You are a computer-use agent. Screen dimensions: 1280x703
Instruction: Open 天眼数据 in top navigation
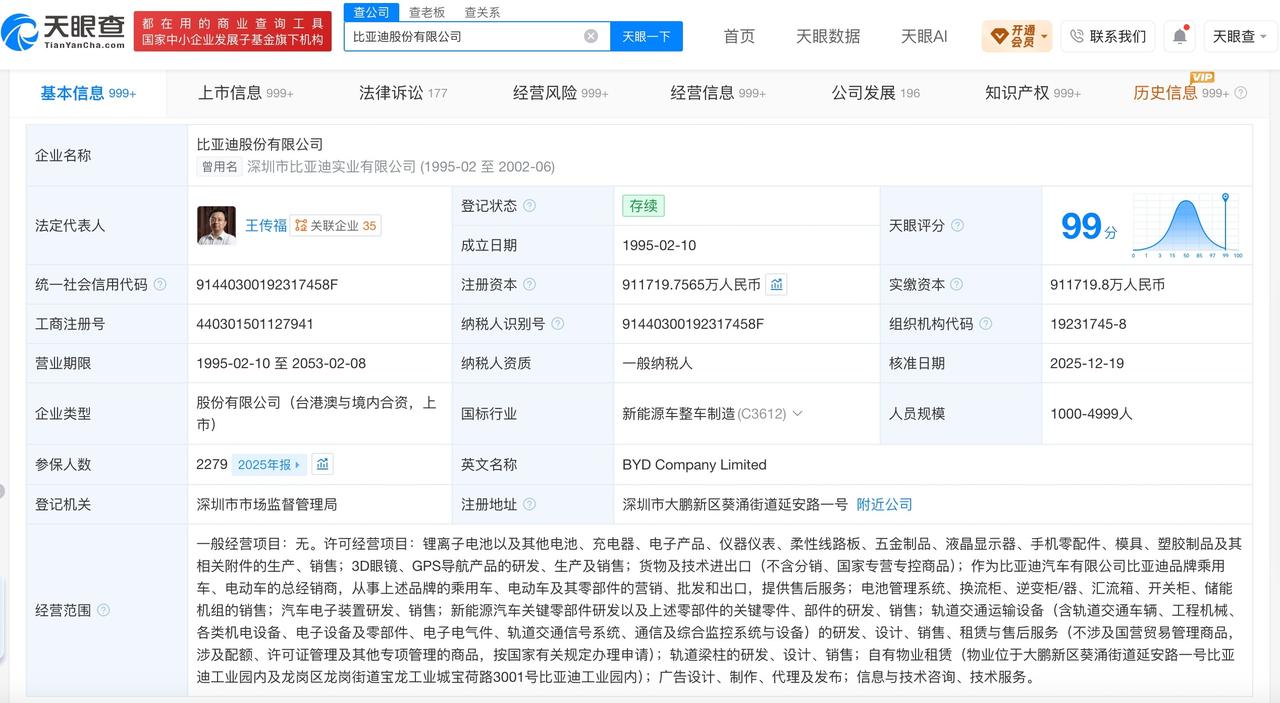click(x=828, y=36)
